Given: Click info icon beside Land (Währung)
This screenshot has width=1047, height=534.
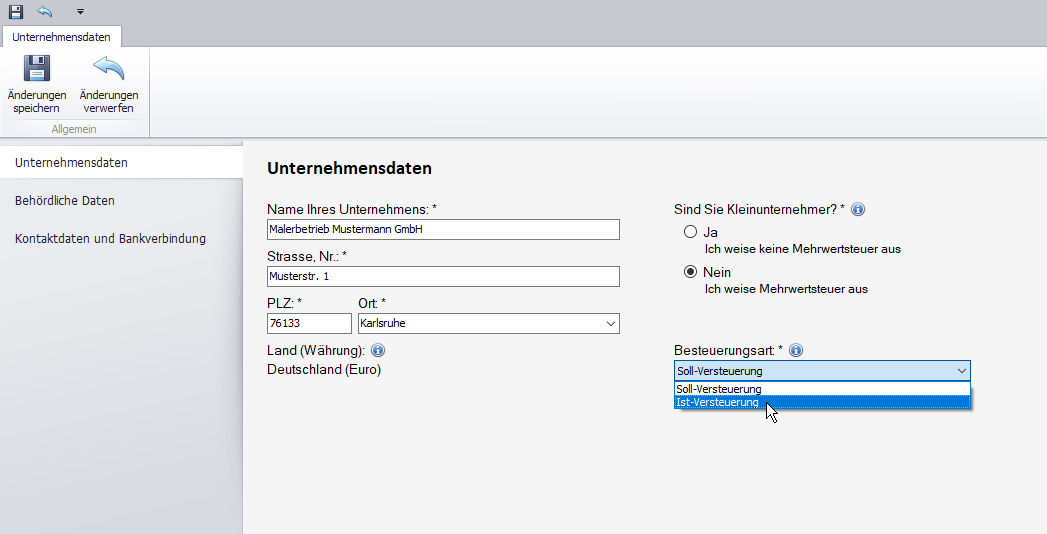Looking at the screenshot, I should click(378, 351).
